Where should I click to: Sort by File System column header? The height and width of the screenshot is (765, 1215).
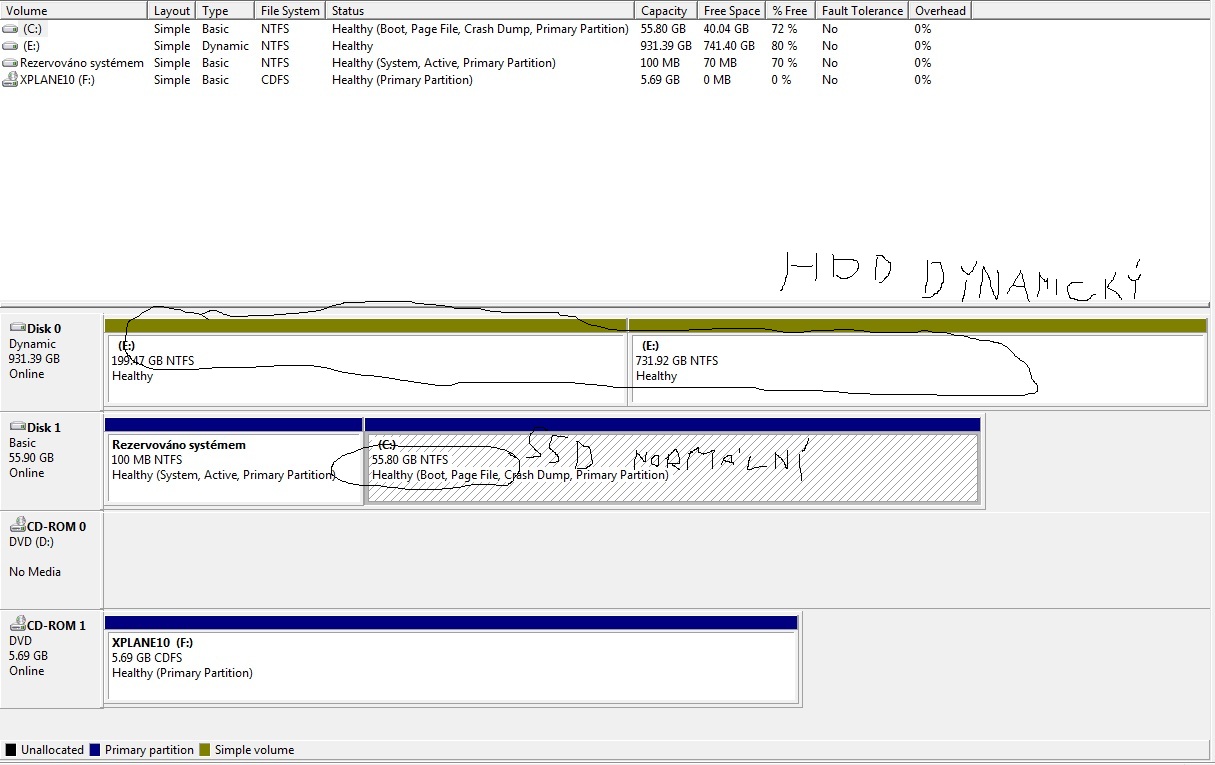point(290,10)
